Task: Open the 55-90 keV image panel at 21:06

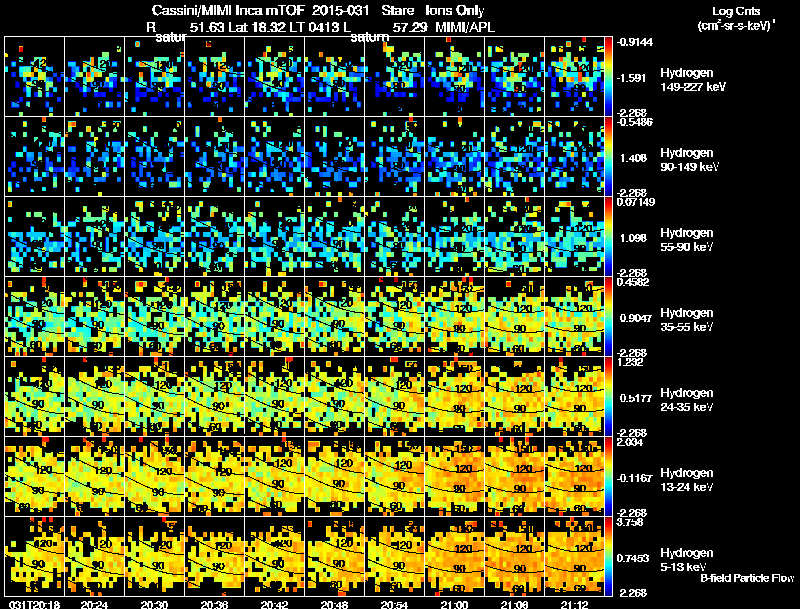Action: 514,237
